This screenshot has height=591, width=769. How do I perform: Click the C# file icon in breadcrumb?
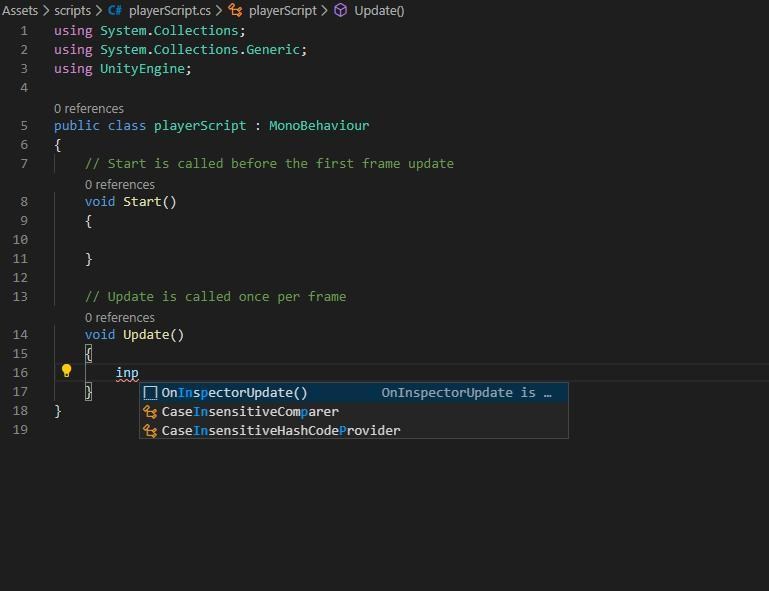pos(115,10)
